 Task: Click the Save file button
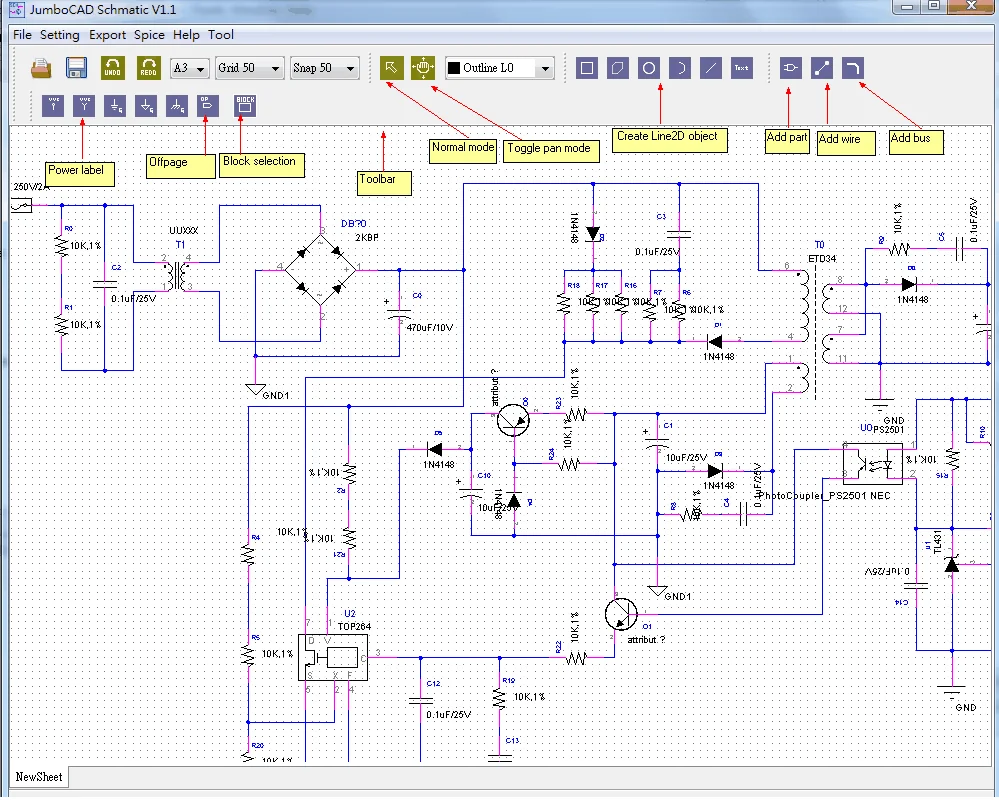click(x=75, y=67)
